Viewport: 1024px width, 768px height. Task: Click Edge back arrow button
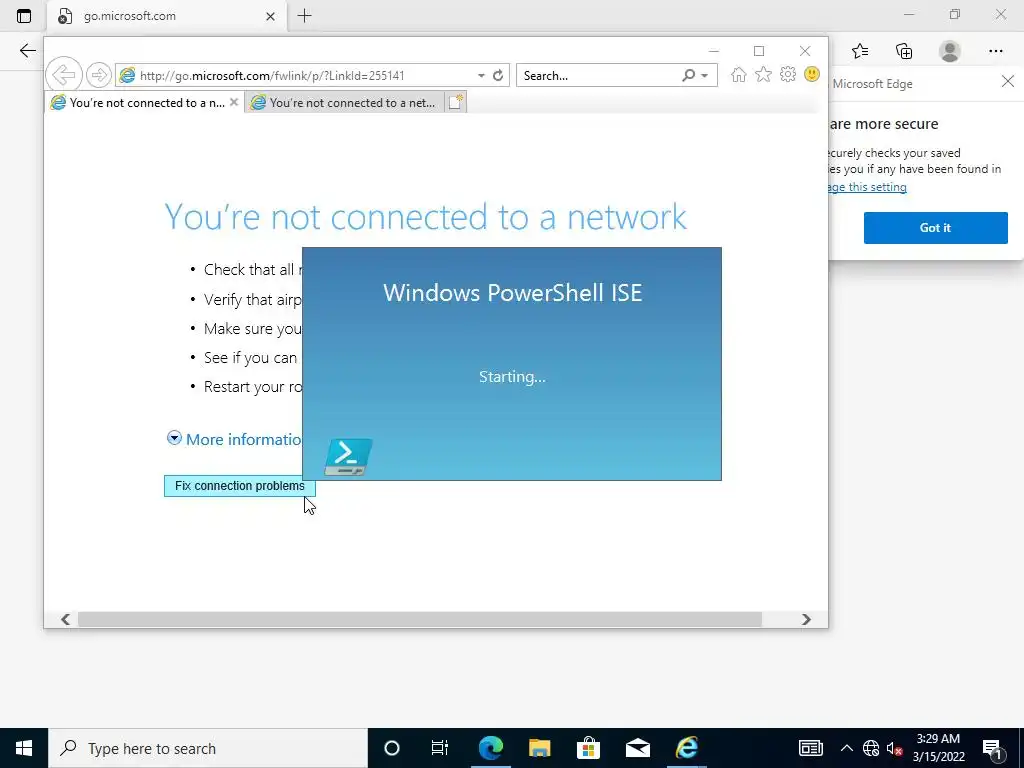pyautogui.click(x=27, y=50)
